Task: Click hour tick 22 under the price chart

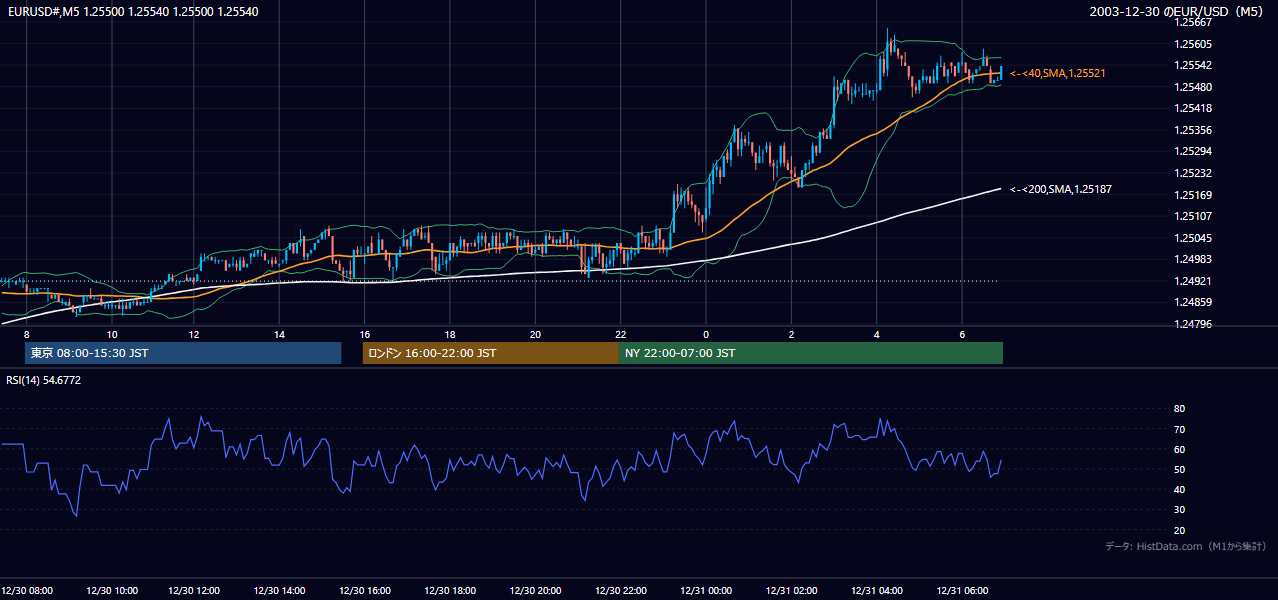Action: pos(621,334)
